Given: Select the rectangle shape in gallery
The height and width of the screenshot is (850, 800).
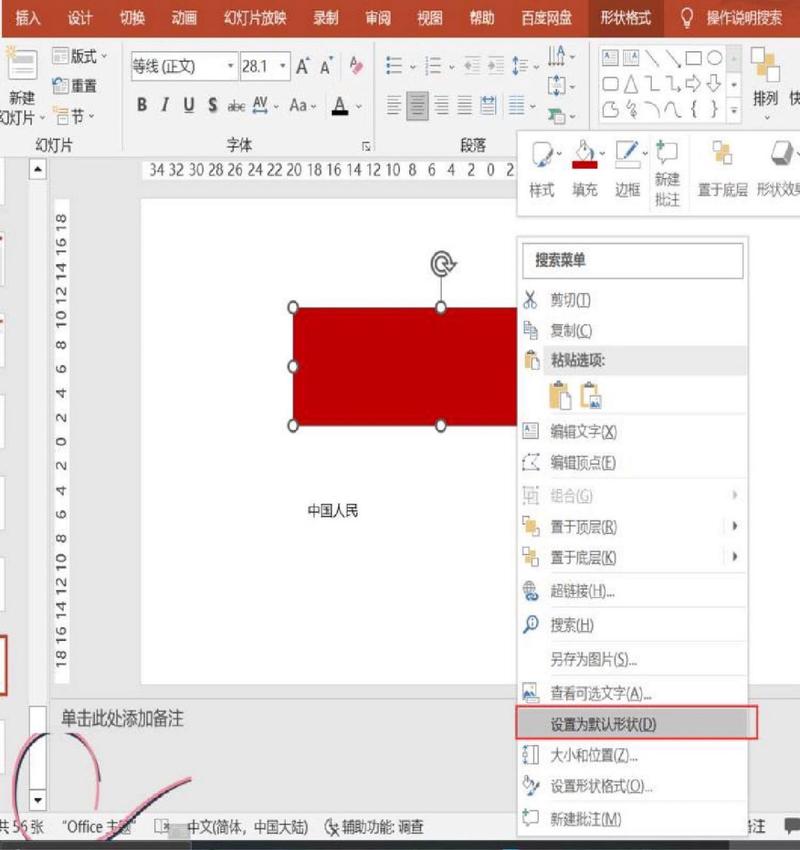Looking at the screenshot, I should [x=694, y=57].
